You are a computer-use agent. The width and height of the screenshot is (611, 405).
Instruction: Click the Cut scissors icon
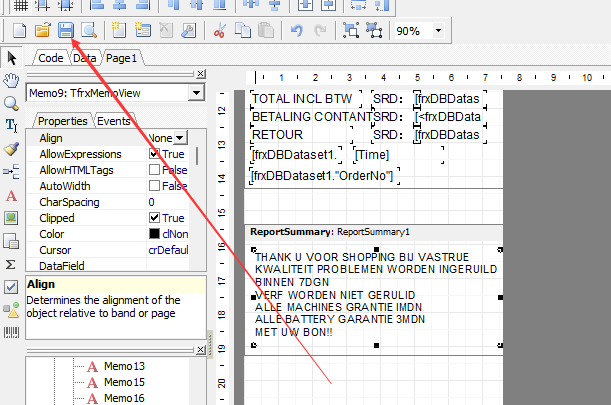pyautogui.click(x=220, y=31)
